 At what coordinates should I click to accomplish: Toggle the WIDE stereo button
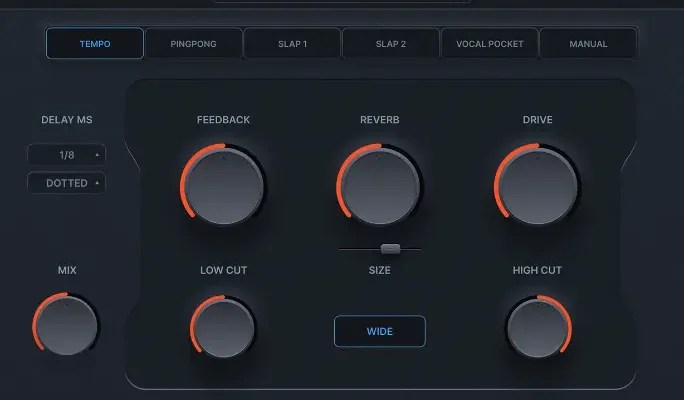[380, 331]
